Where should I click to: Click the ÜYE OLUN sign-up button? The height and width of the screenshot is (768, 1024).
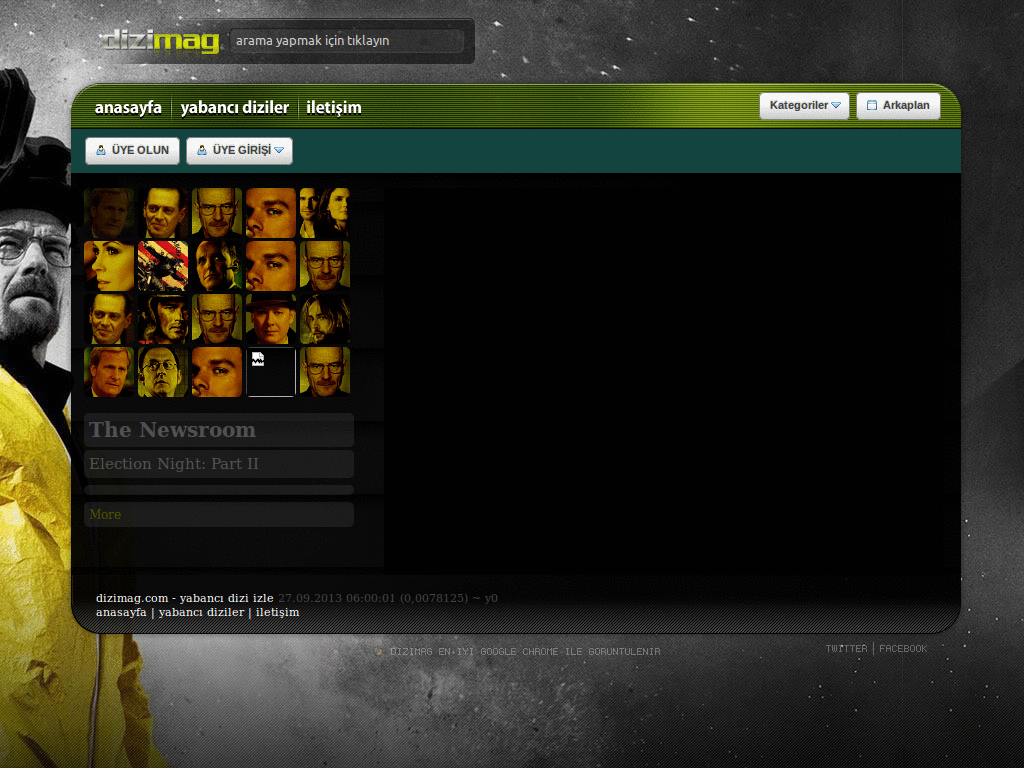click(133, 150)
